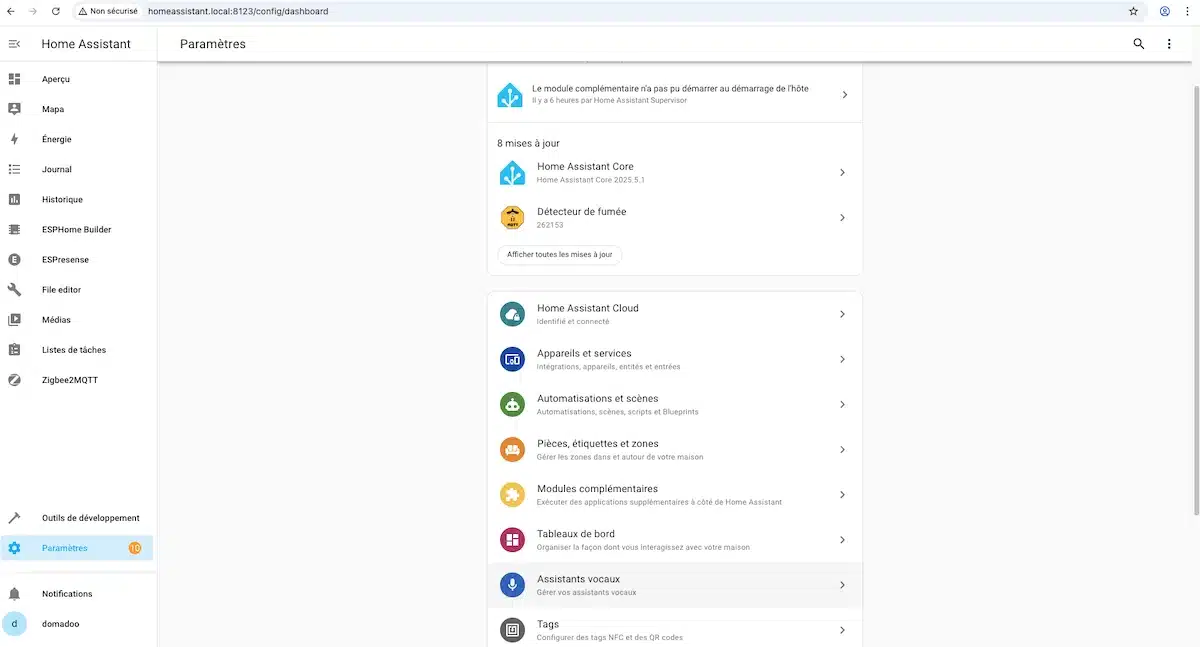Open the Le module complémentaire repair notice
This screenshot has height=647, width=1200.
(674, 94)
